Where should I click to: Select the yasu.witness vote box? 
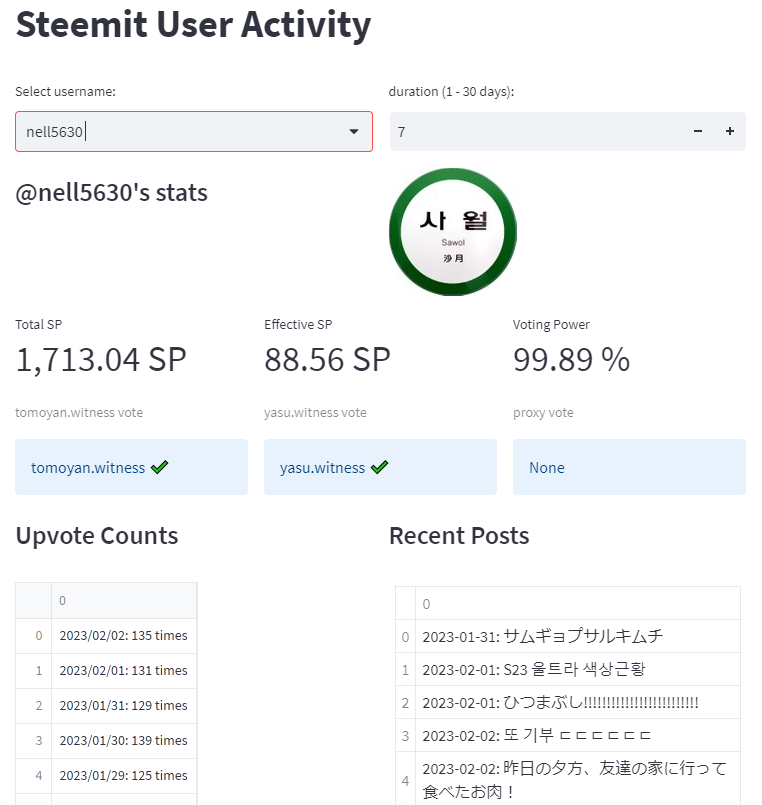point(380,467)
